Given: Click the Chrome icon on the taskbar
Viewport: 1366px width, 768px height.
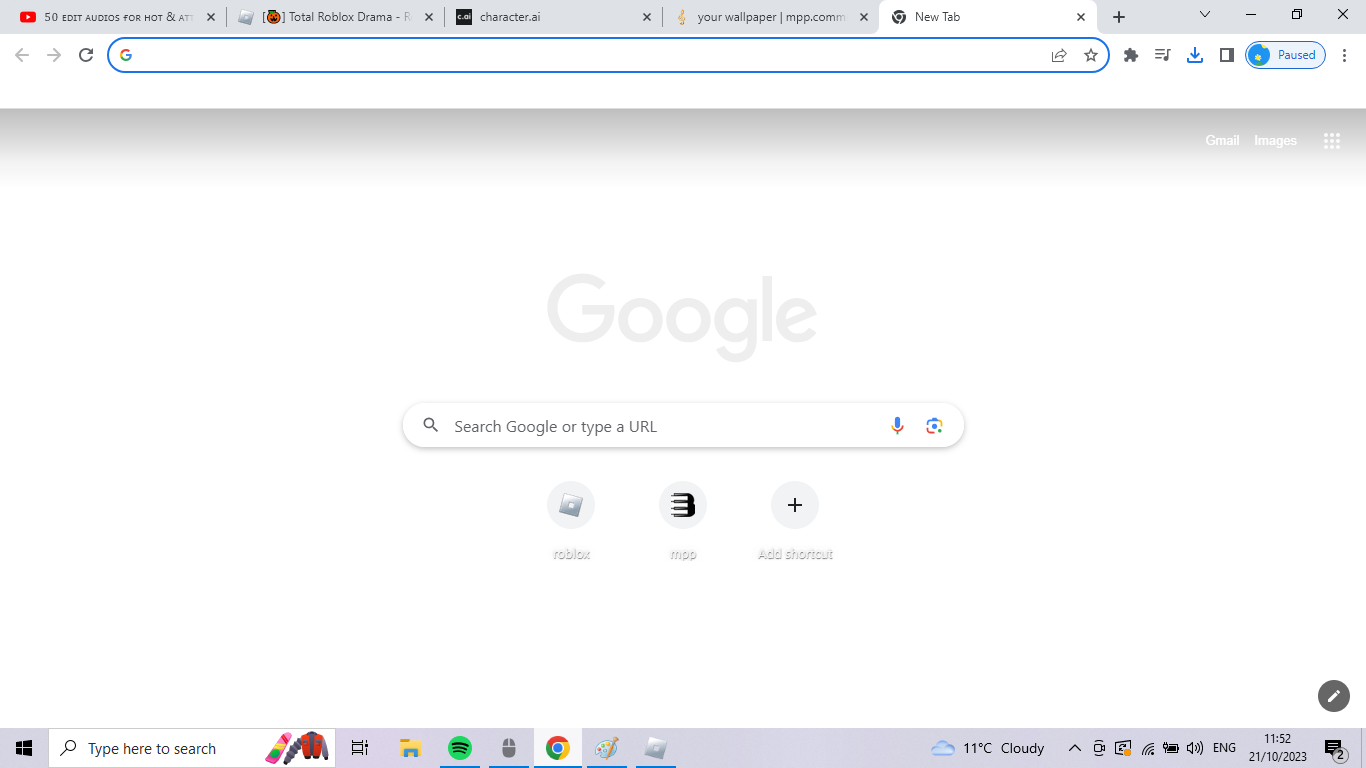Looking at the screenshot, I should (558, 748).
